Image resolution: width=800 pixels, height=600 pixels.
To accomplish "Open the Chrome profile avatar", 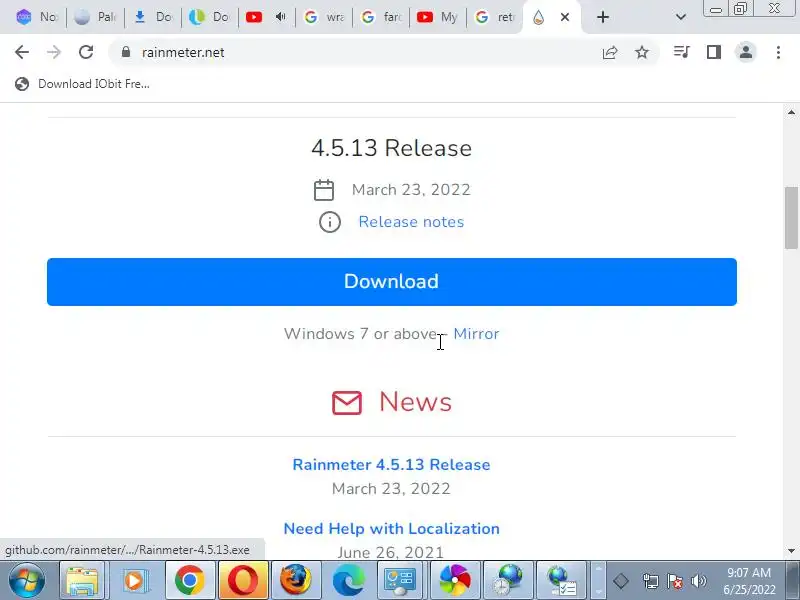I will pyautogui.click(x=745, y=52).
